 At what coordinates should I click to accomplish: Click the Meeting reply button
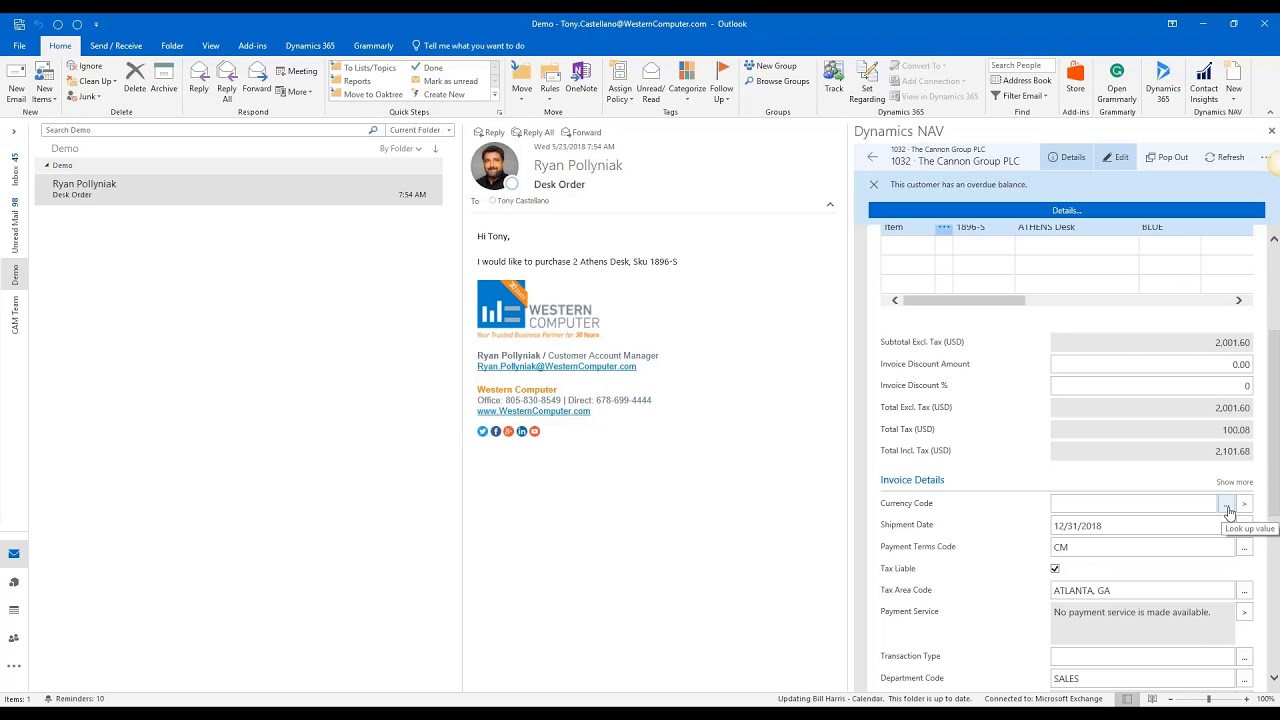click(x=296, y=71)
